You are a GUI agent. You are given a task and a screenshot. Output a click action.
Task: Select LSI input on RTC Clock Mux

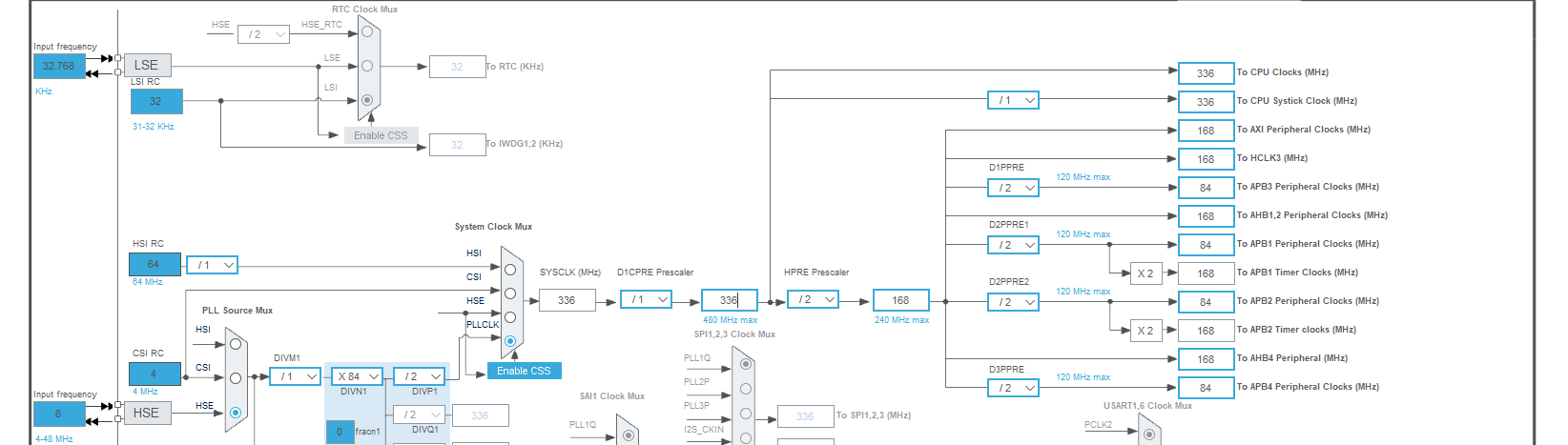(x=367, y=99)
